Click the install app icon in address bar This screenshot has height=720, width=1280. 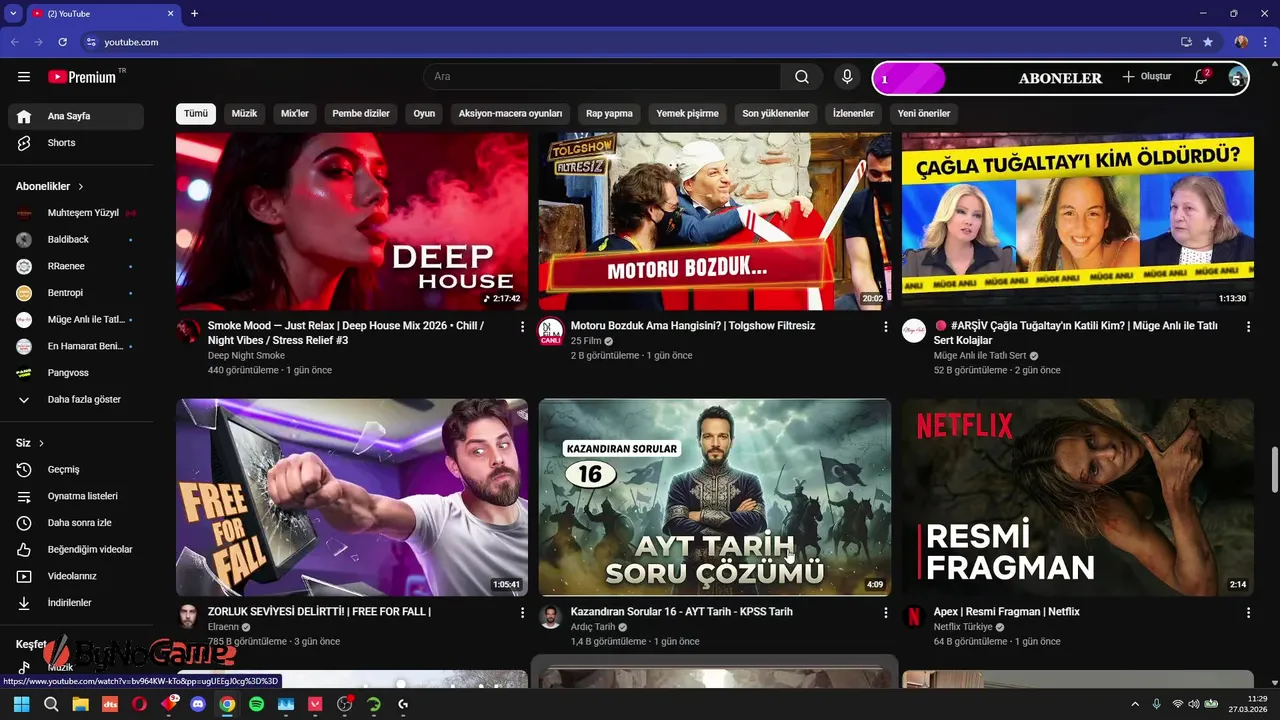pos(1186,42)
